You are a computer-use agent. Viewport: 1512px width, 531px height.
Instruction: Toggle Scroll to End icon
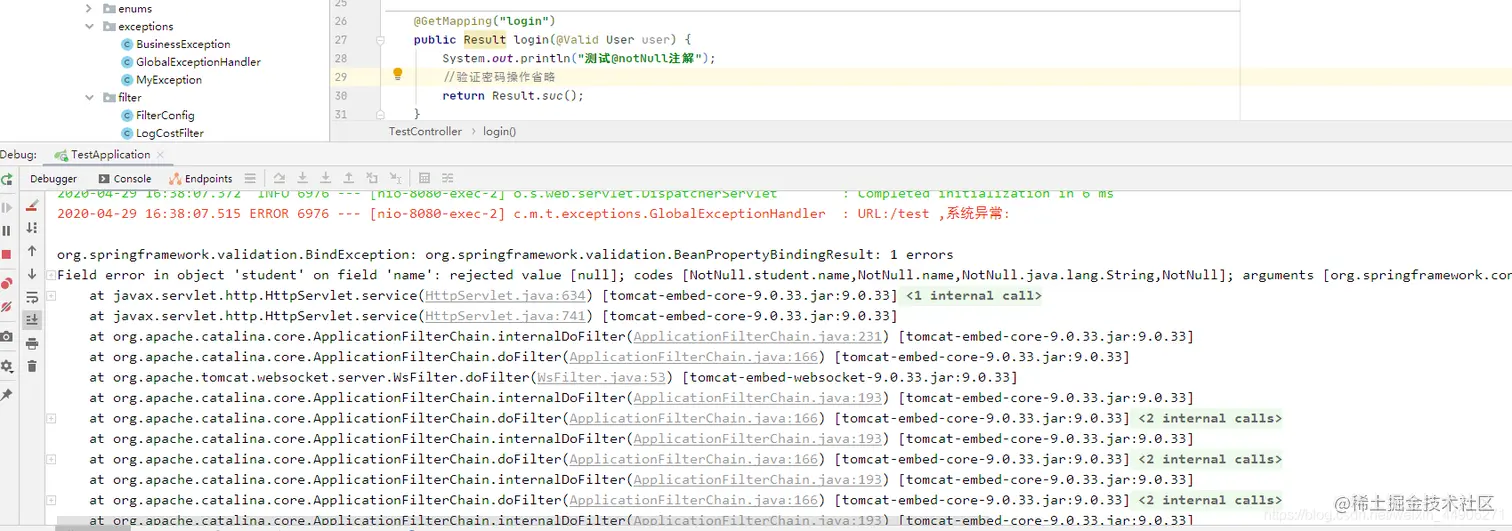[32, 320]
